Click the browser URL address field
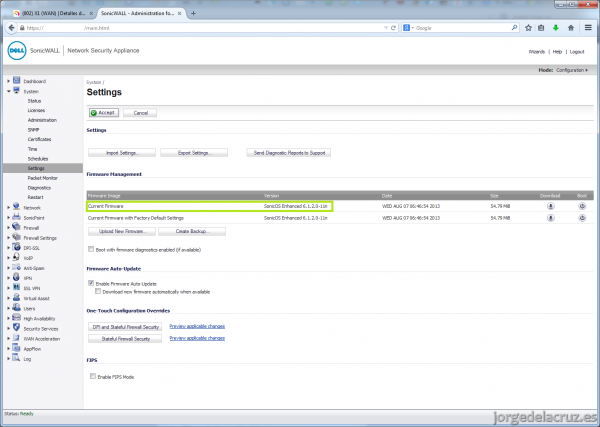Viewport: 600px width, 427px height. pos(205,28)
